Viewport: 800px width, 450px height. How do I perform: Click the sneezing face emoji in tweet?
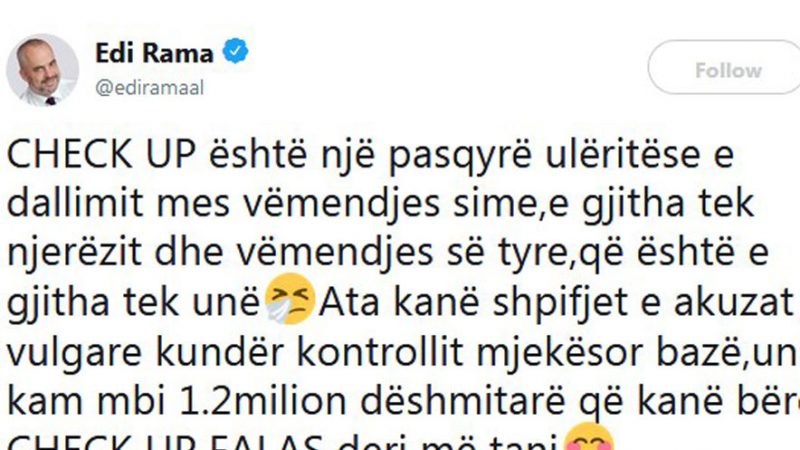pyautogui.click(x=290, y=299)
